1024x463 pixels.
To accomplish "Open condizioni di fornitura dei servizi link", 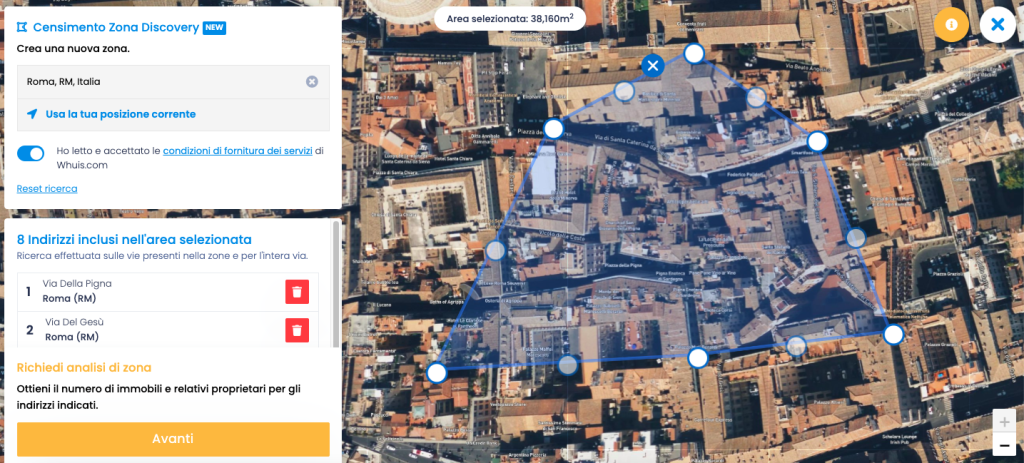I will pos(238,151).
